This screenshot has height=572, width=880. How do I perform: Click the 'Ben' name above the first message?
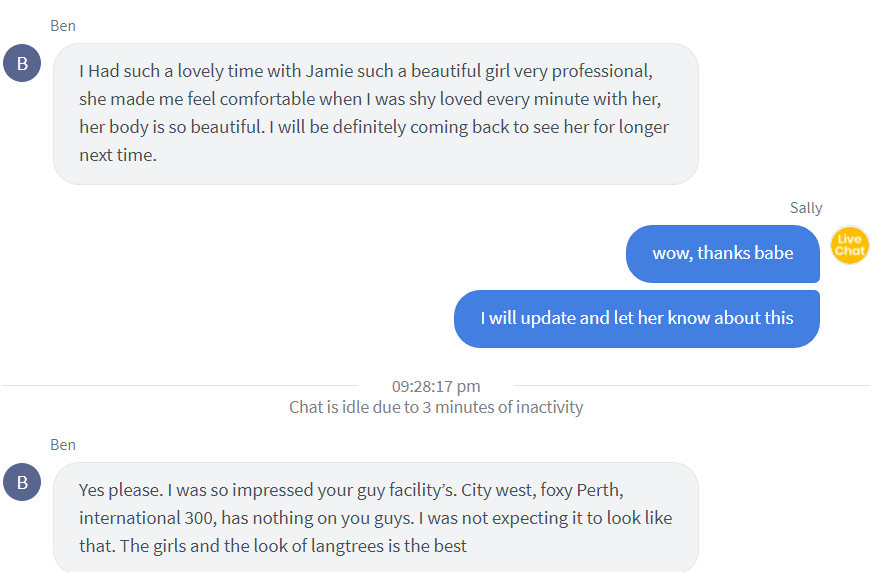click(63, 26)
